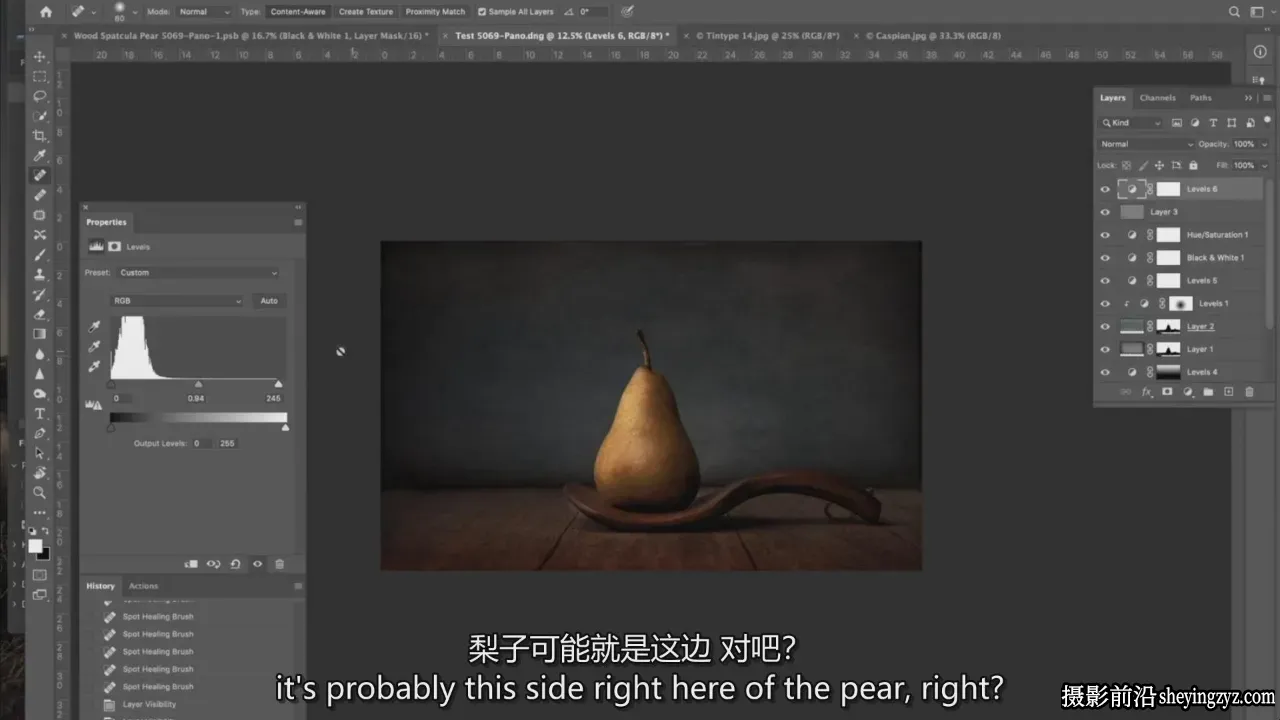Open the search icon in top bar
The height and width of the screenshot is (720, 1280).
click(x=1234, y=12)
